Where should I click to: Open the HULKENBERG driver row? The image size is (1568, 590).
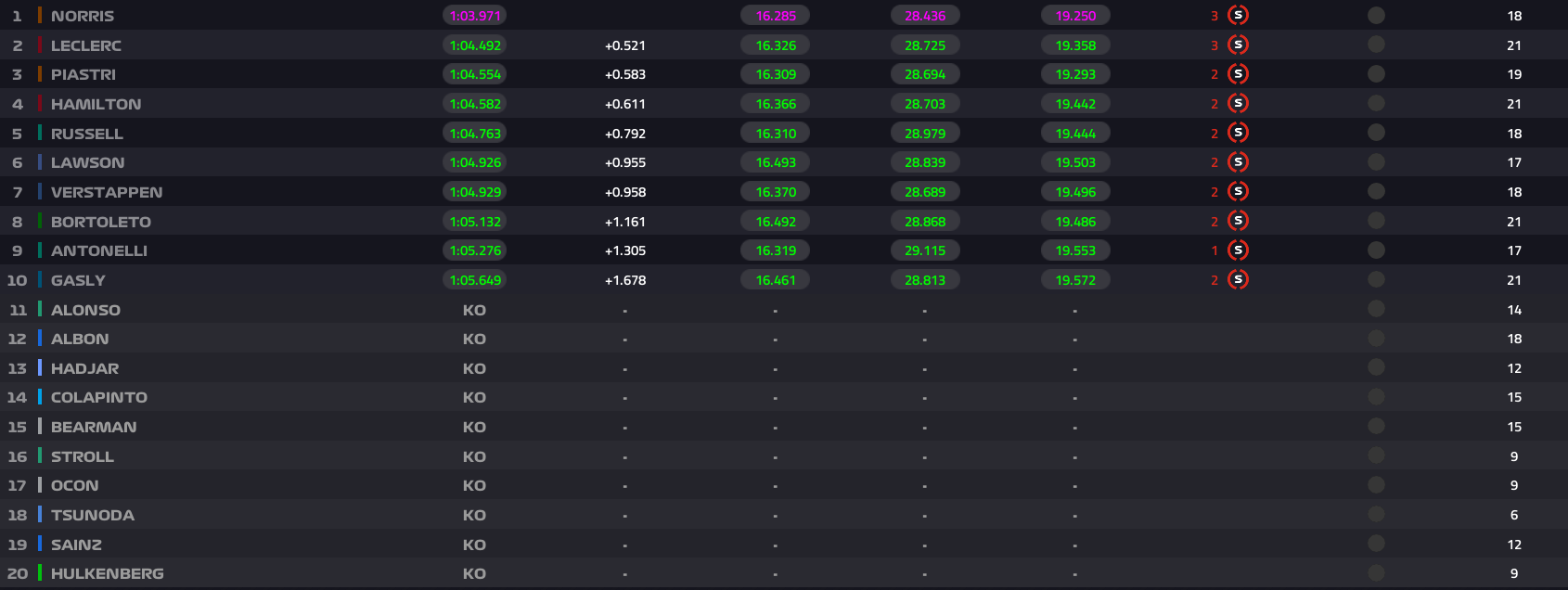point(107,573)
